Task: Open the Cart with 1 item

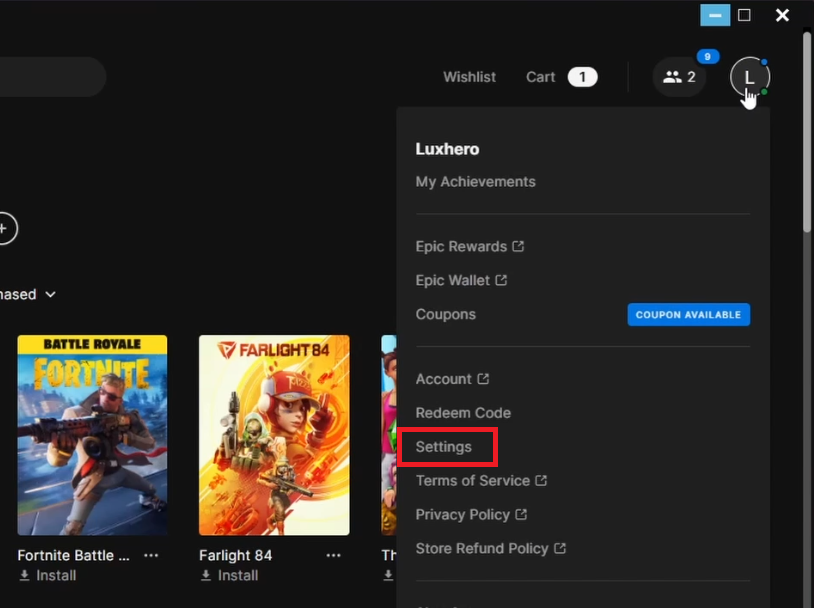Action: pyautogui.click(x=561, y=77)
